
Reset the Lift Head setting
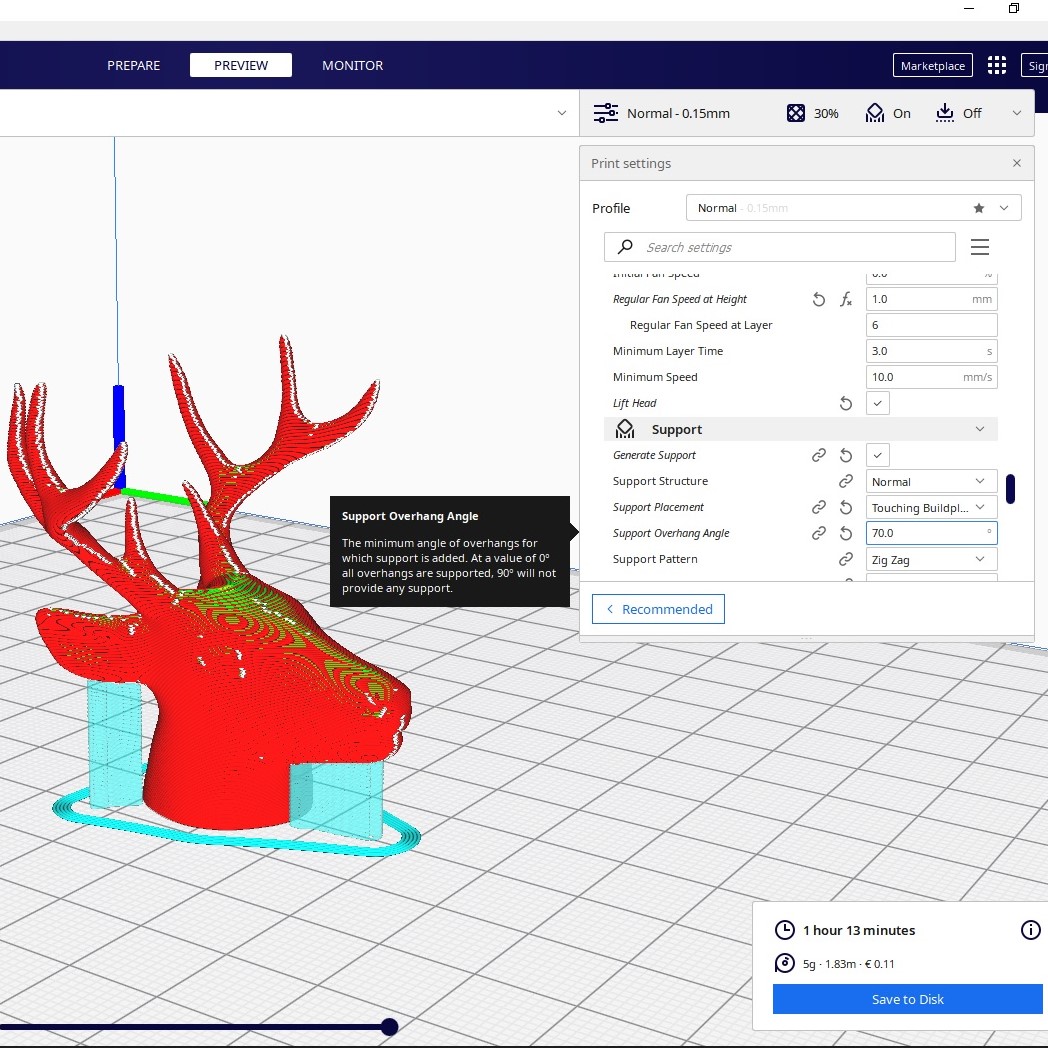click(846, 403)
